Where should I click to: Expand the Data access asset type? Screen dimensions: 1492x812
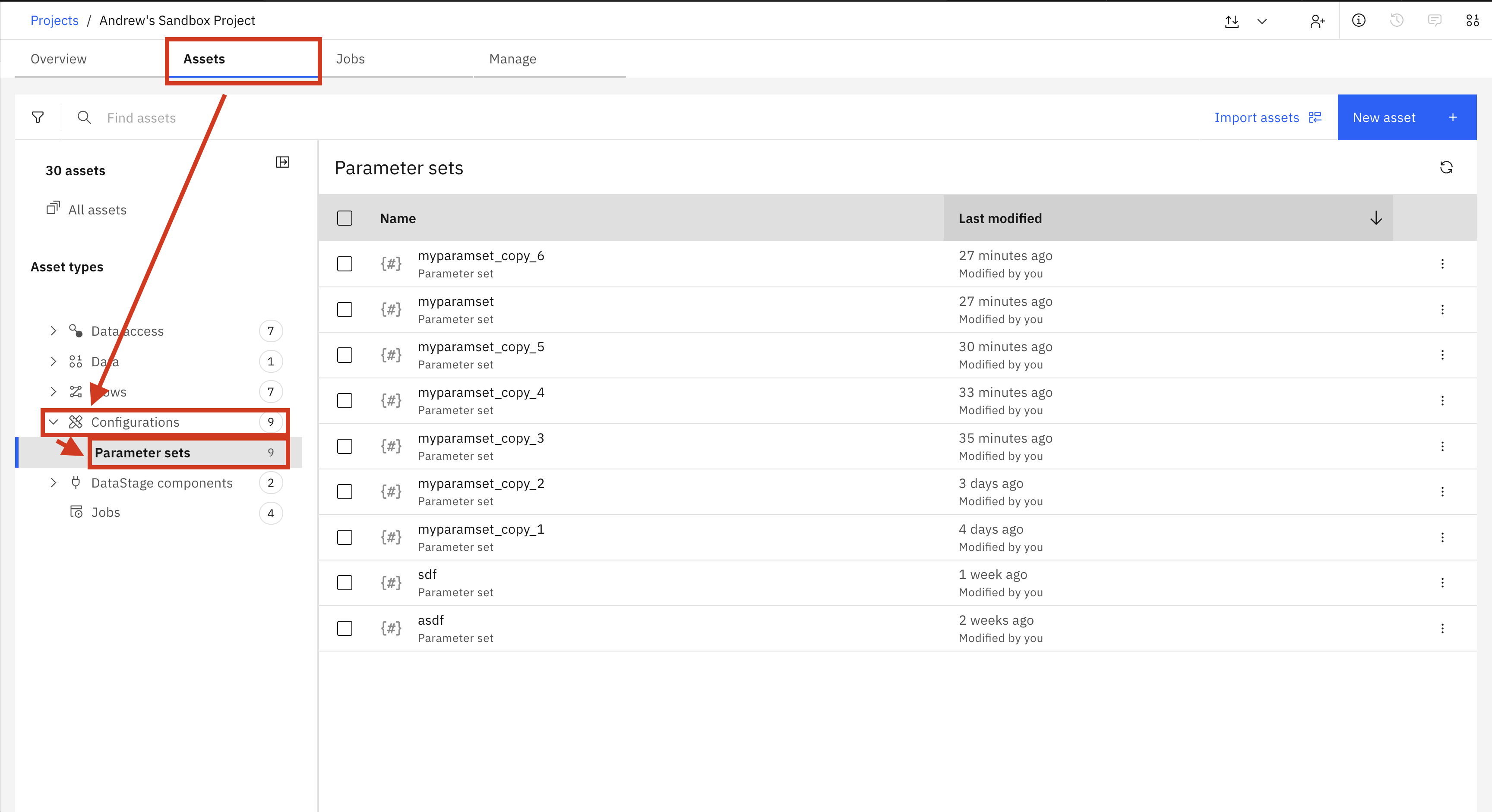tap(53, 331)
